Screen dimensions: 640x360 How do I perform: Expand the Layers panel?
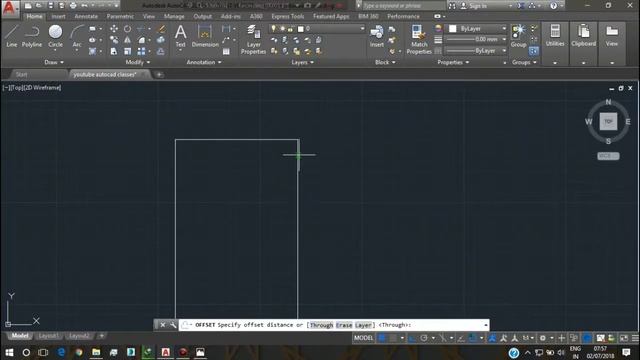(x=302, y=62)
